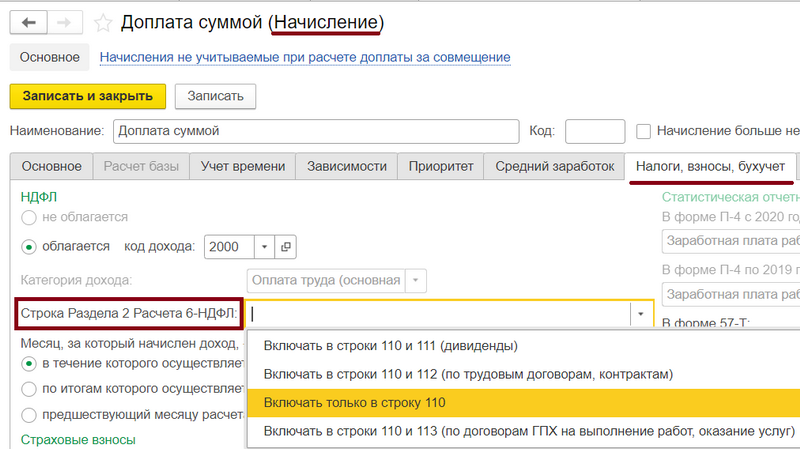Pick 'Включать в строки 110 и 111 (дивиденды)'
This screenshot has height=449, width=800.
pos(390,345)
